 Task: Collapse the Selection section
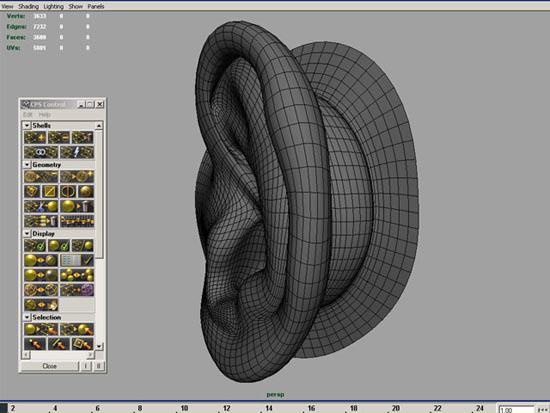(x=27, y=317)
